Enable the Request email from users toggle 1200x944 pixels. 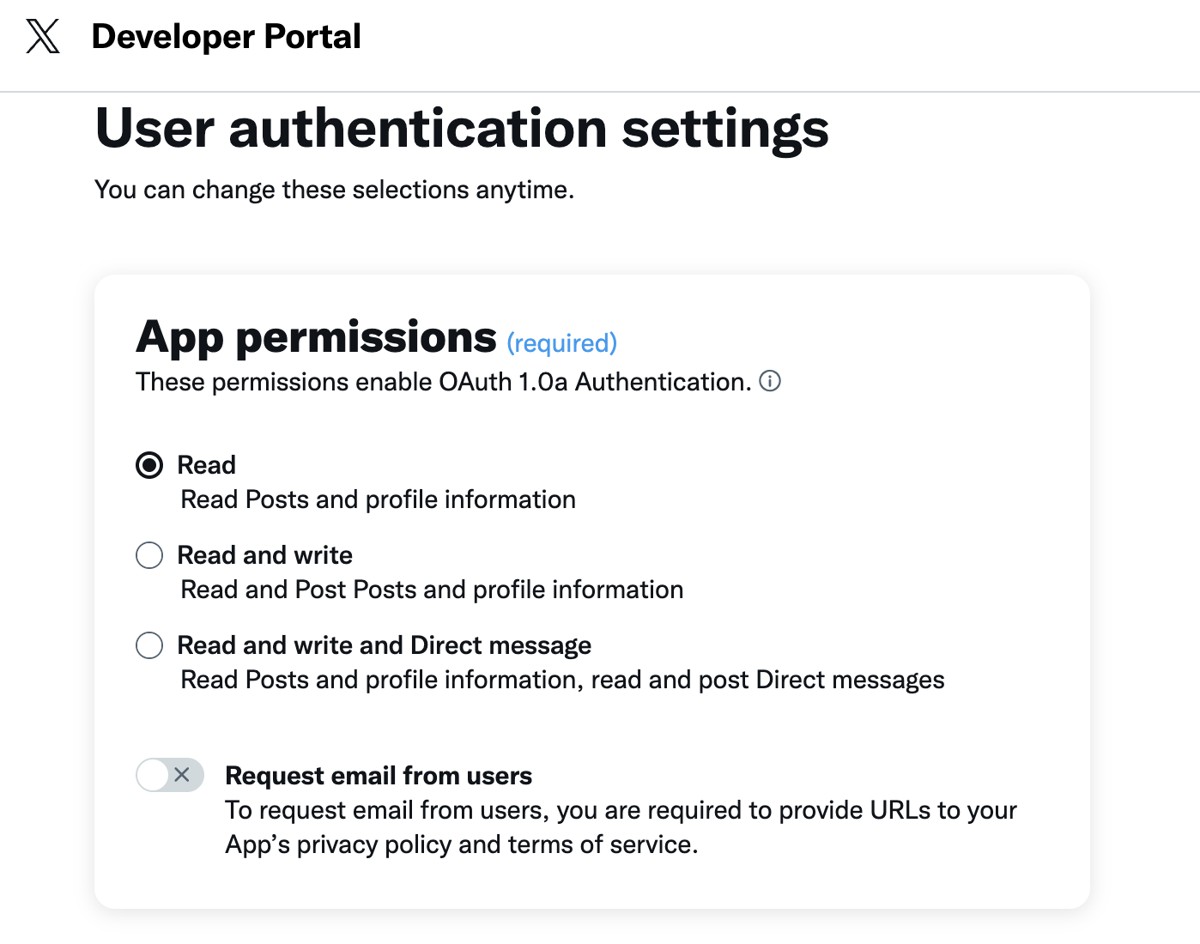coord(169,775)
